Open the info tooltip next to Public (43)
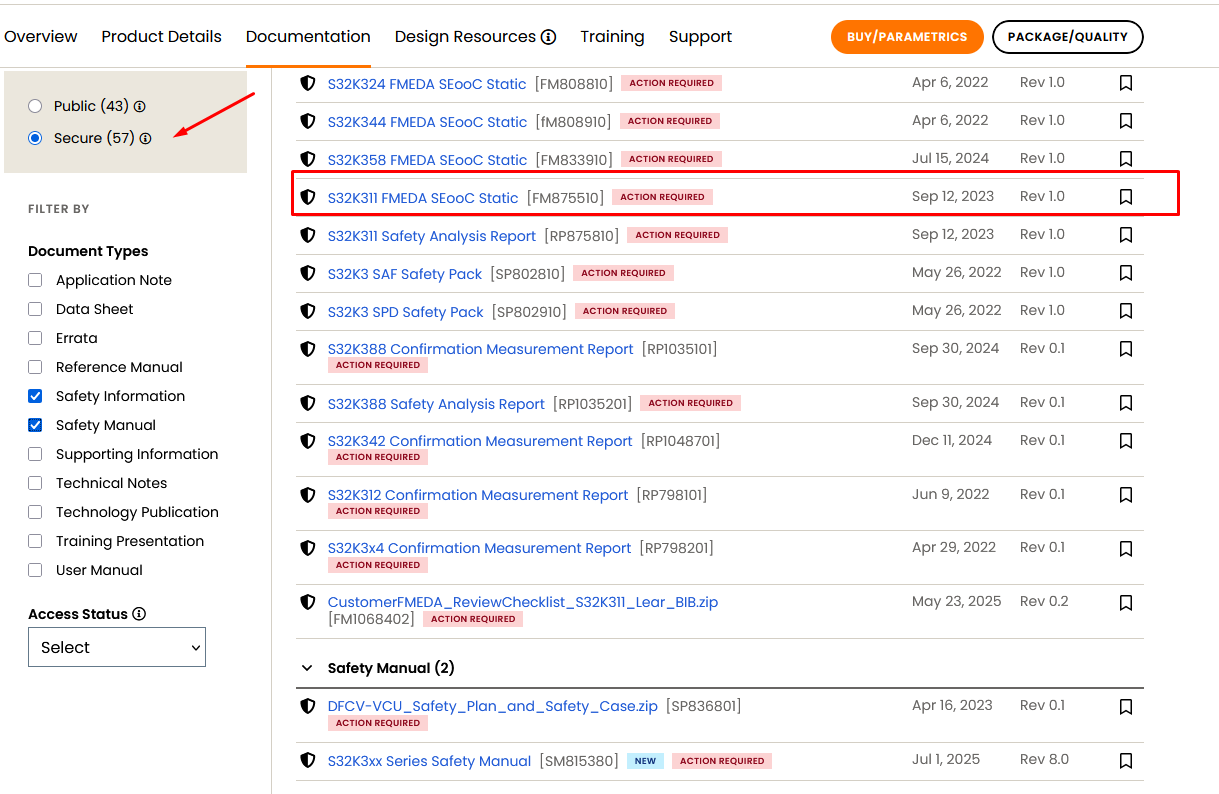This screenshot has width=1219, height=794. (x=138, y=105)
